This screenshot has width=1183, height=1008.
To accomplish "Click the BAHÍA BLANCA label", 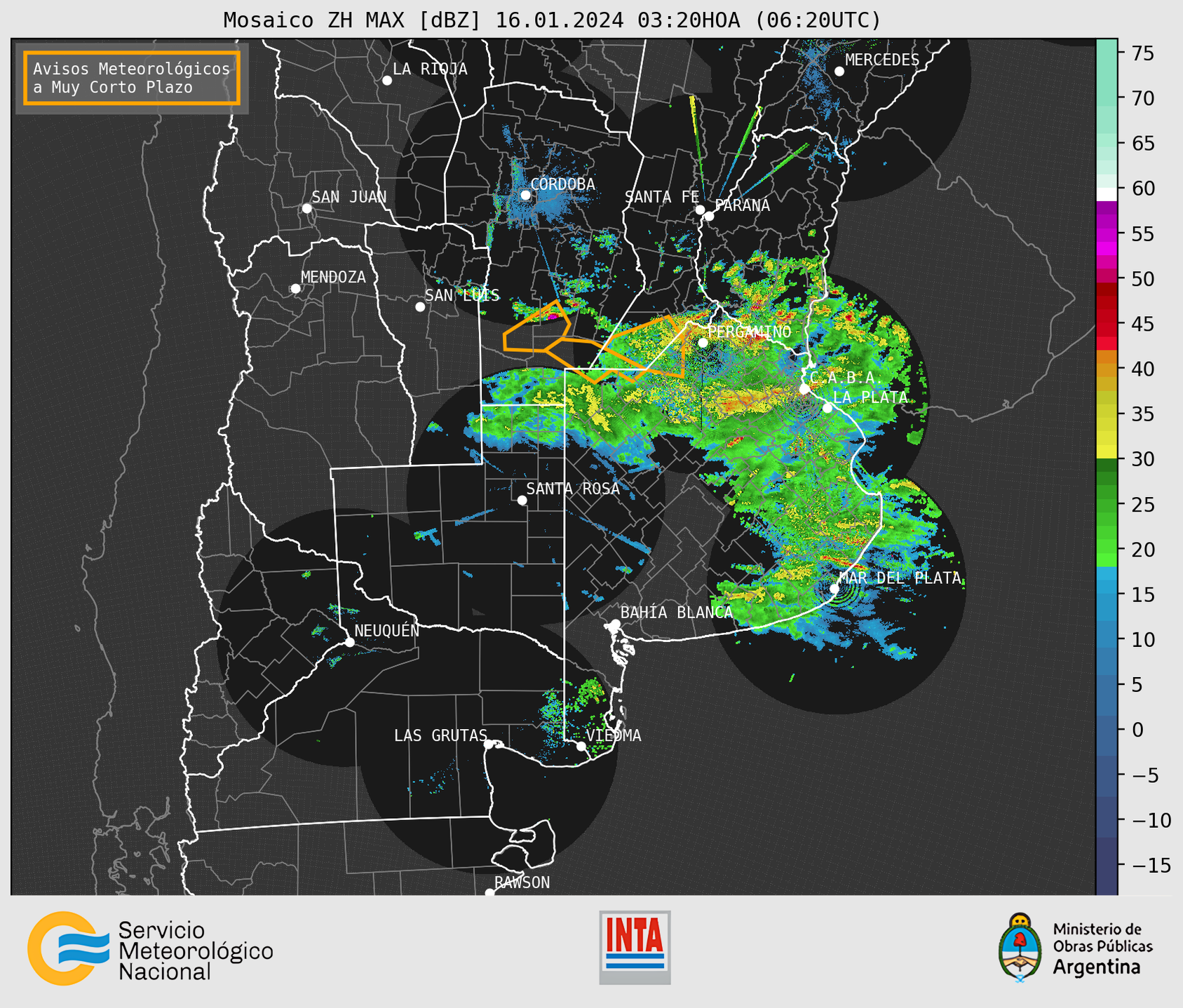I will [677, 613].
